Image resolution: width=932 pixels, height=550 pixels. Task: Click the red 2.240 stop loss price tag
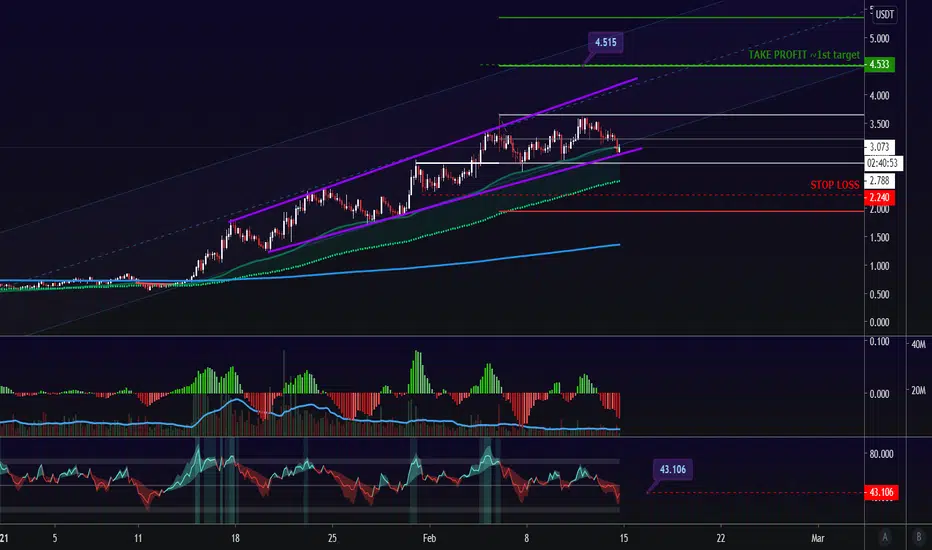pos(879,197)
